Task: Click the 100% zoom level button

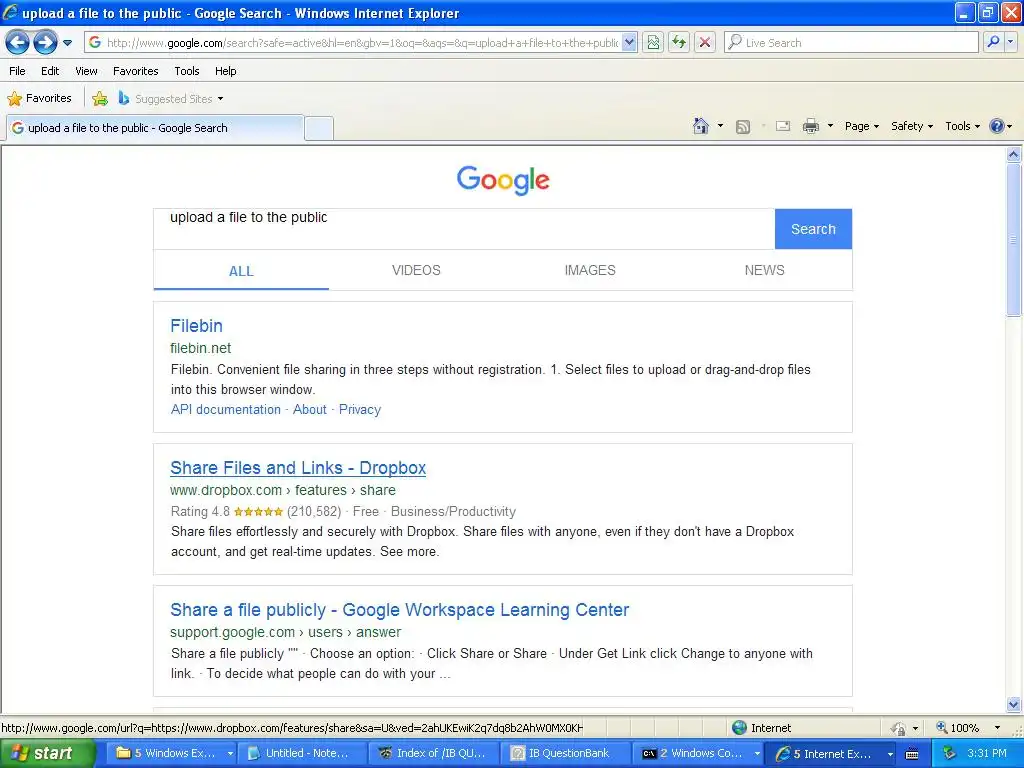Action: pos(957,728)
